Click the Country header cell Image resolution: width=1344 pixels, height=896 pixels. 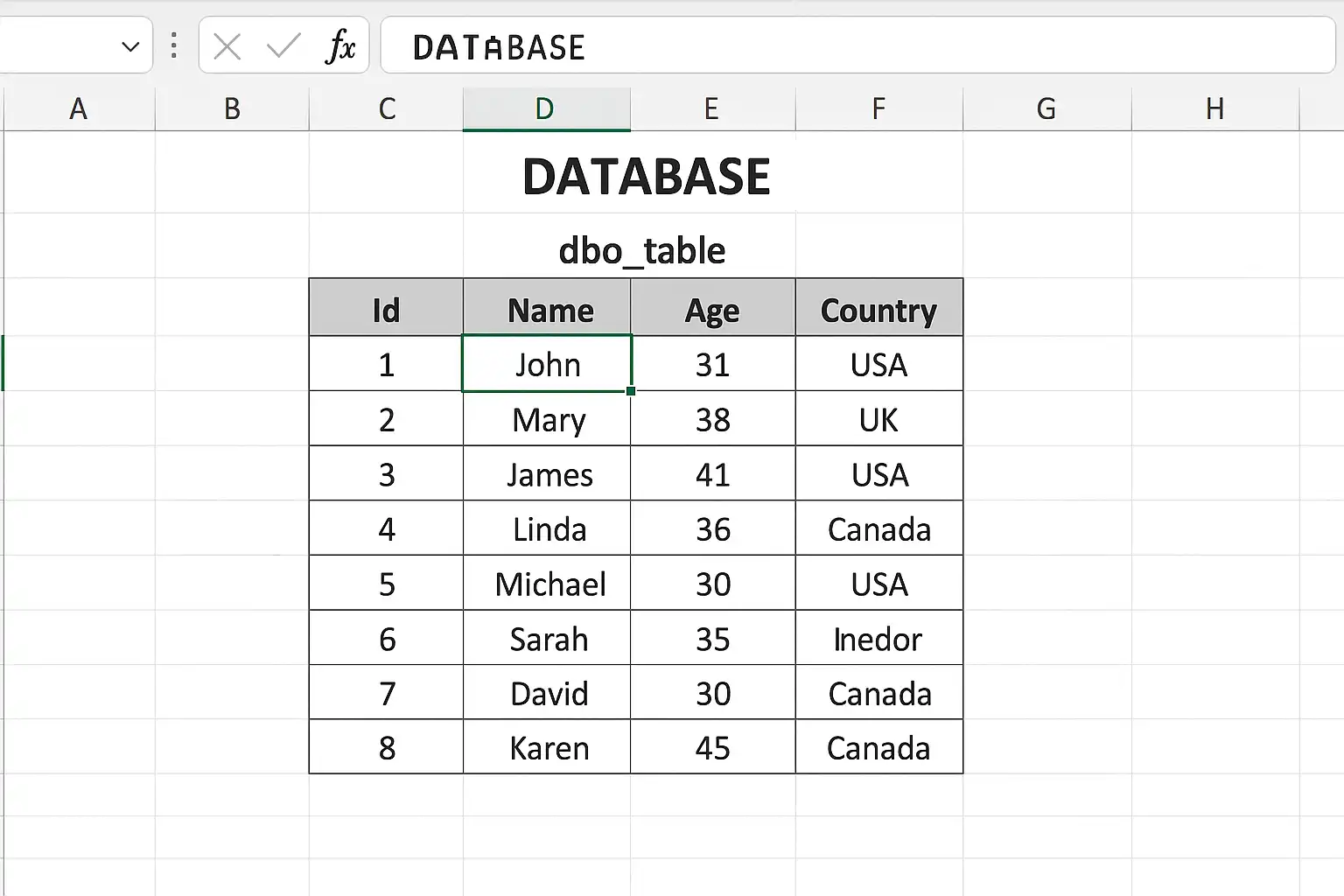878,308
